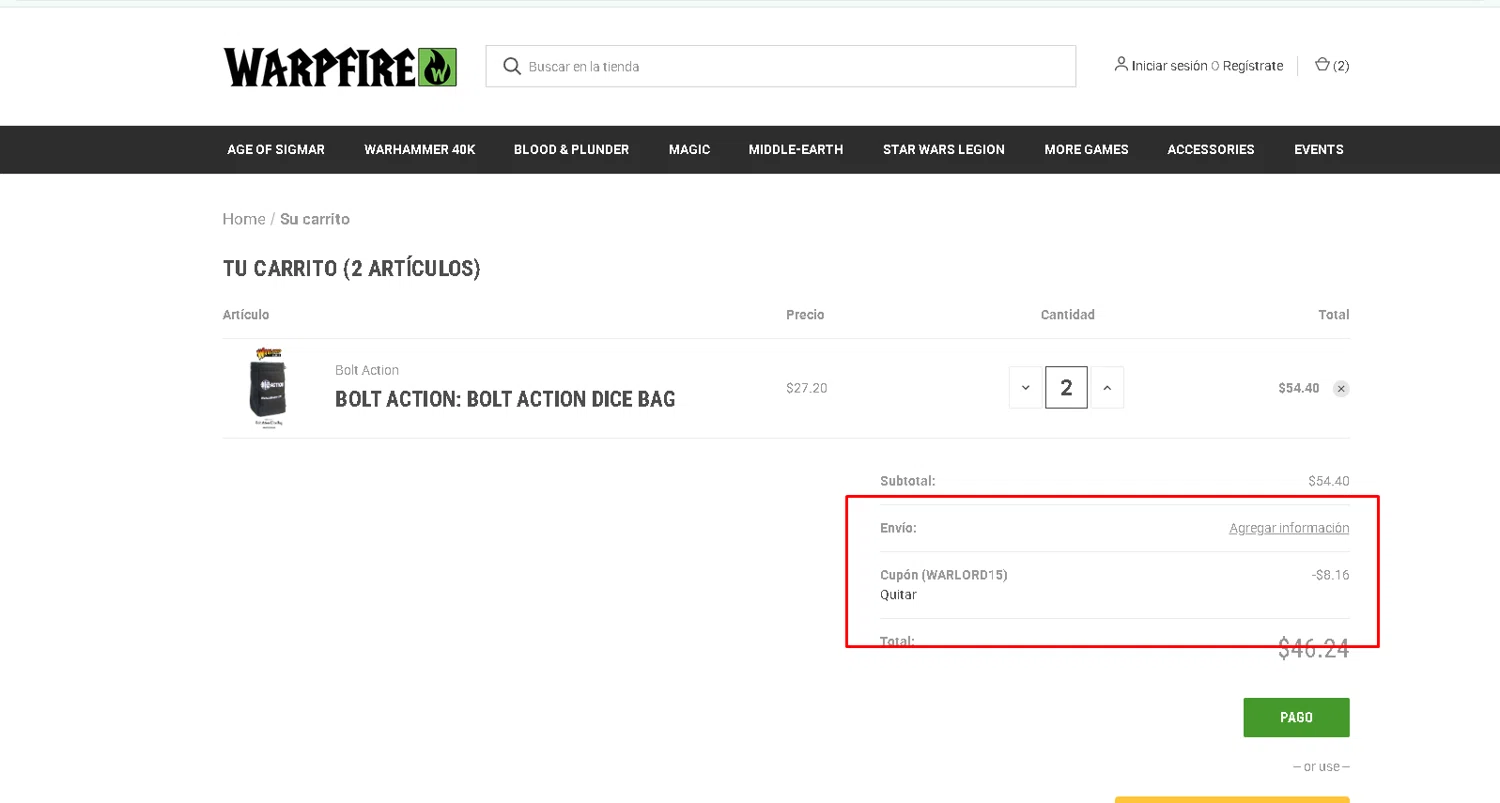
Task: Click 'Agregar información' shipping link
Action: tap(1289, 528)
